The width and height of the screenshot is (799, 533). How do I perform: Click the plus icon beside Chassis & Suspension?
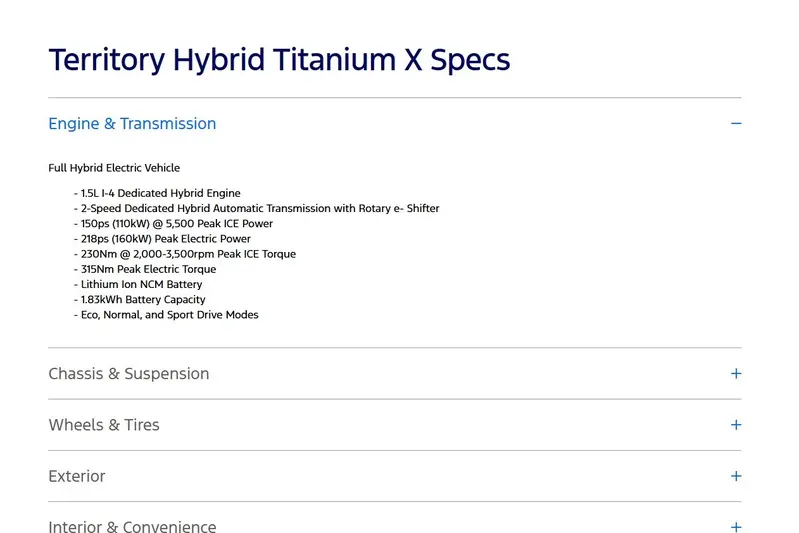(x=736, y=374)
